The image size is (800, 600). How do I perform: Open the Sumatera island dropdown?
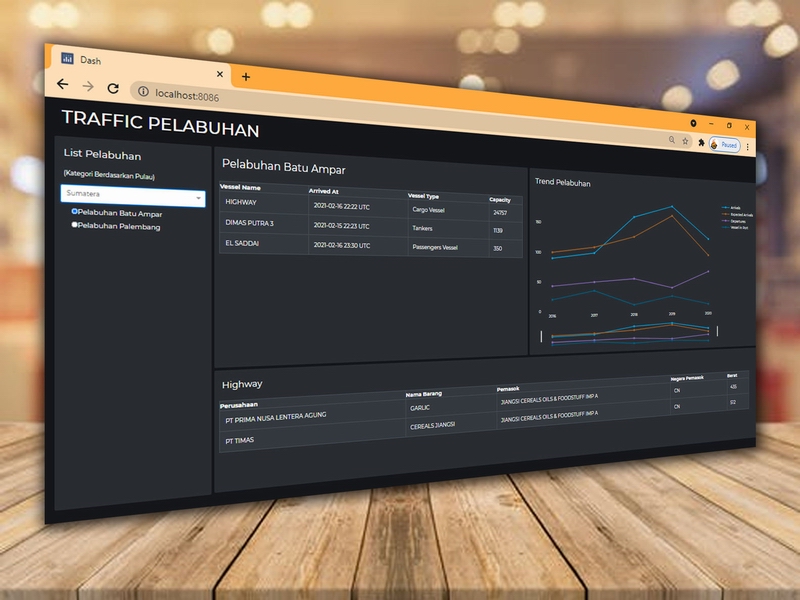pos(133,195)
